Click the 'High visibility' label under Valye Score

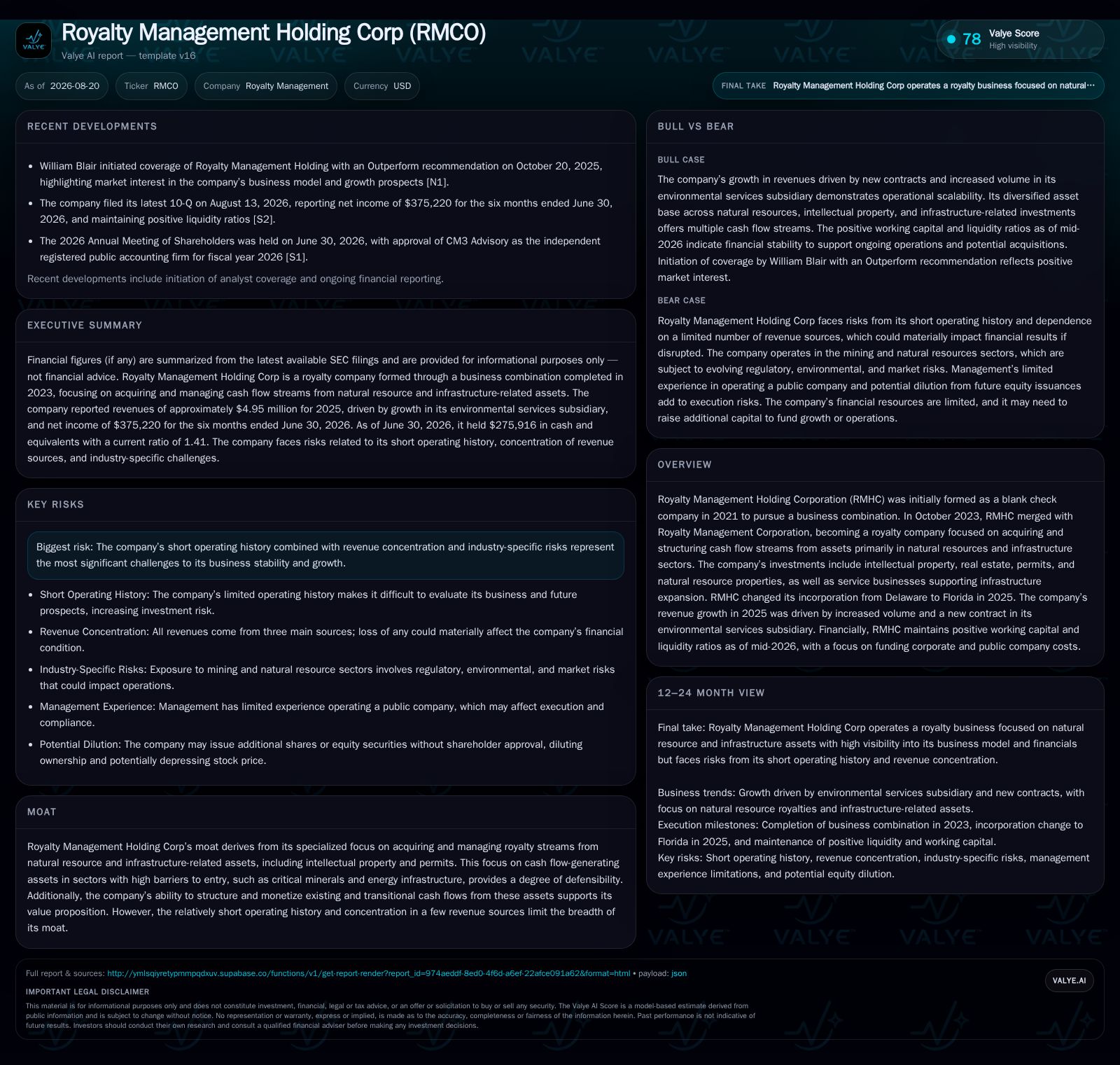(1013, 46)
